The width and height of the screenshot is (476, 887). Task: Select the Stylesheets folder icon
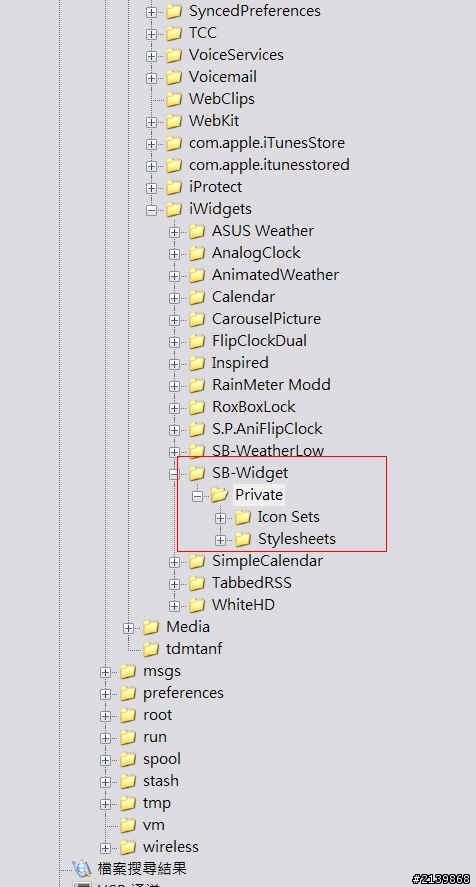242,539
